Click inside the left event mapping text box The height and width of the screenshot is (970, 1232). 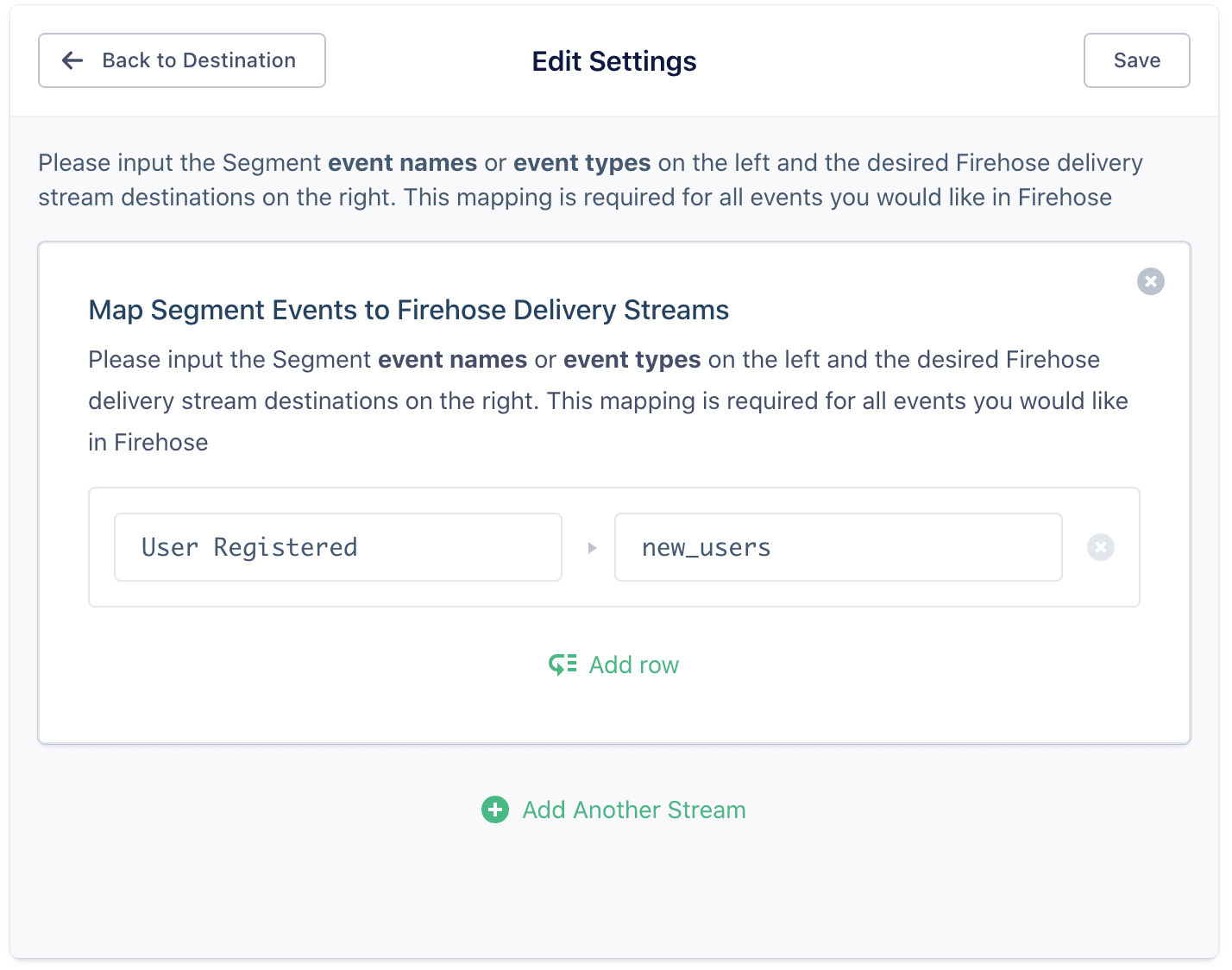(x=337, y=547)
